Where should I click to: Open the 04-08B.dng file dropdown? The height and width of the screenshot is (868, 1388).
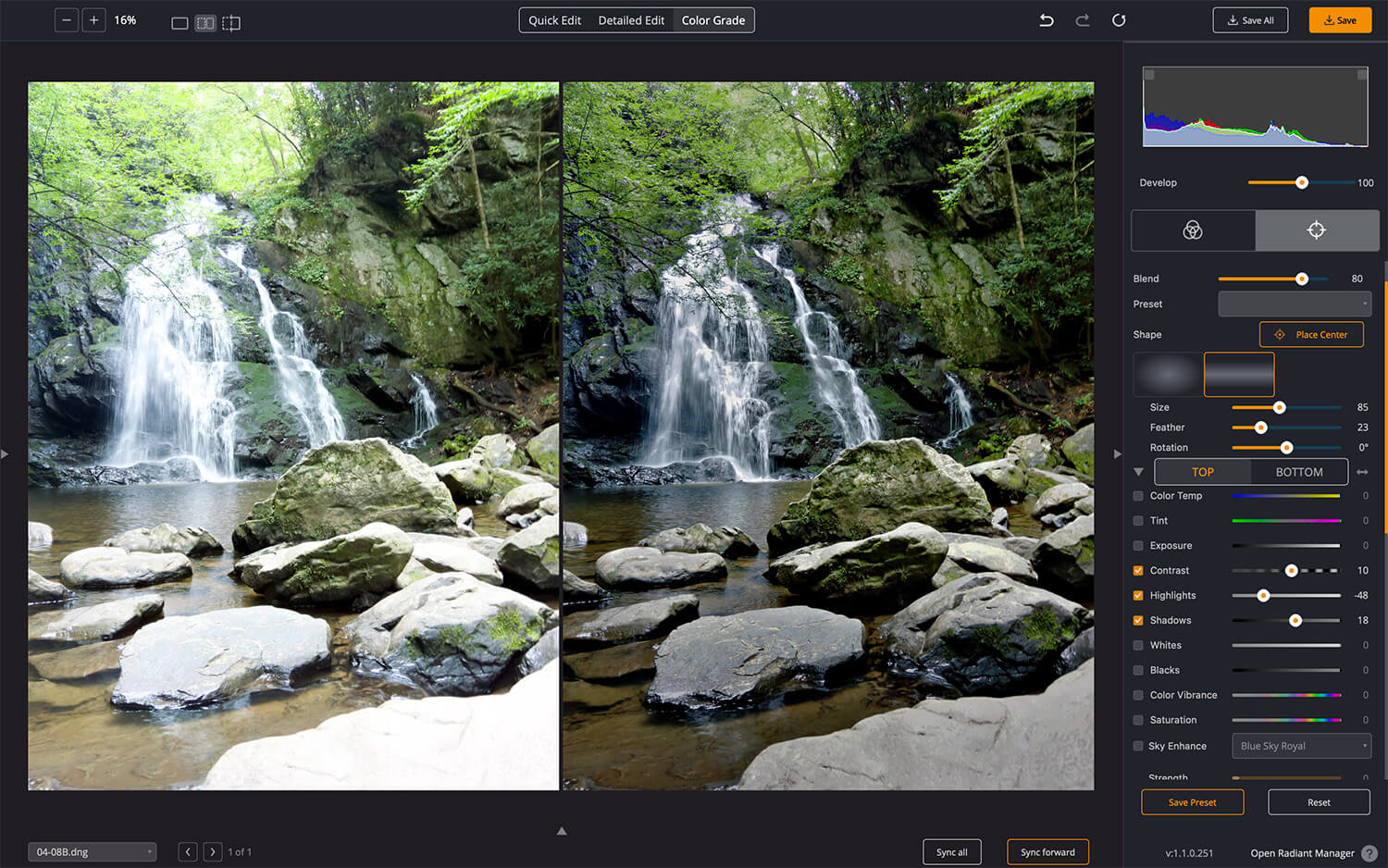92,852
